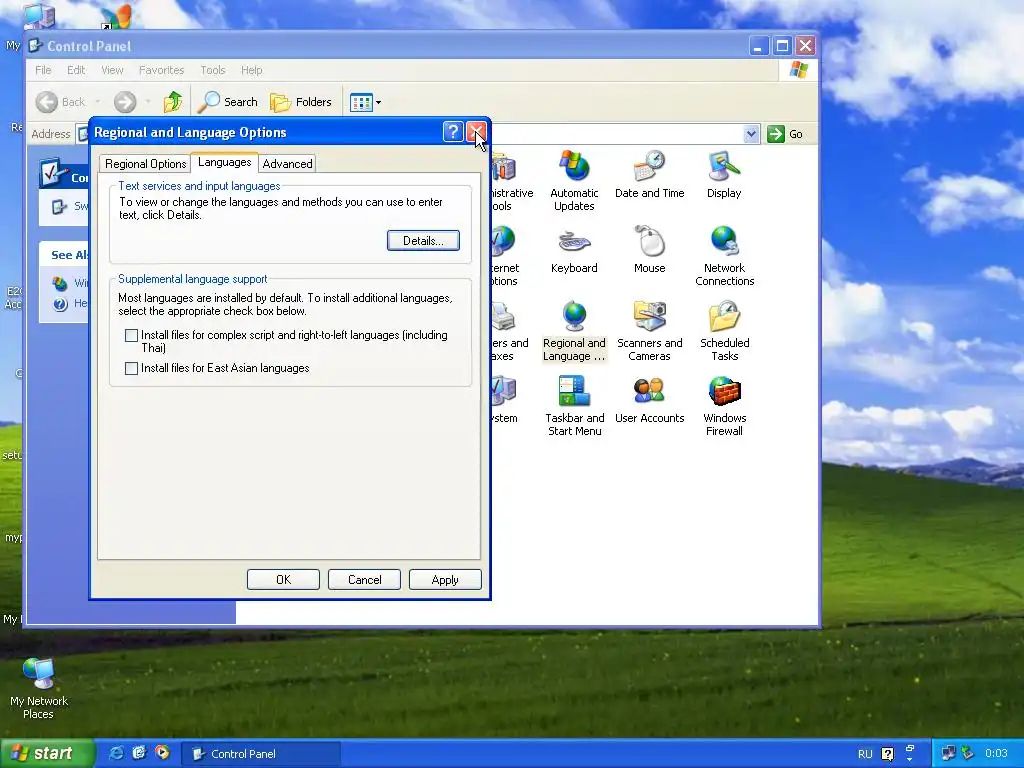
Task: Switch to the Advanced tab
Action: [287, 163]
